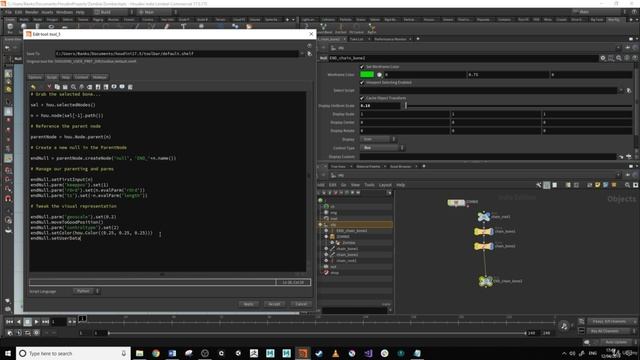Click the Jump to first frame playback button
This screenshot has height=360, width=640.
(9, 322)
